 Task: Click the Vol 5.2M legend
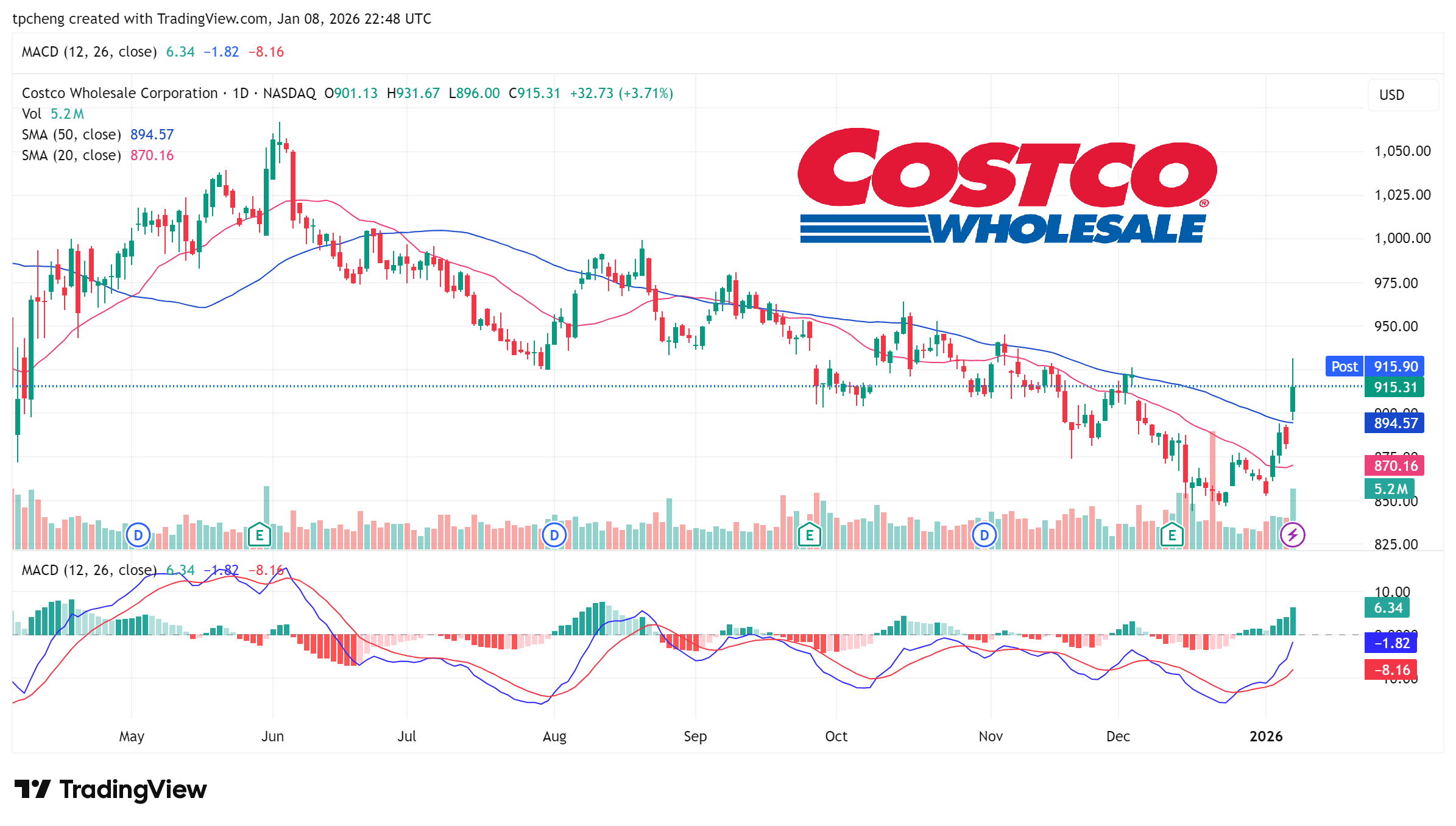point(52,114)
